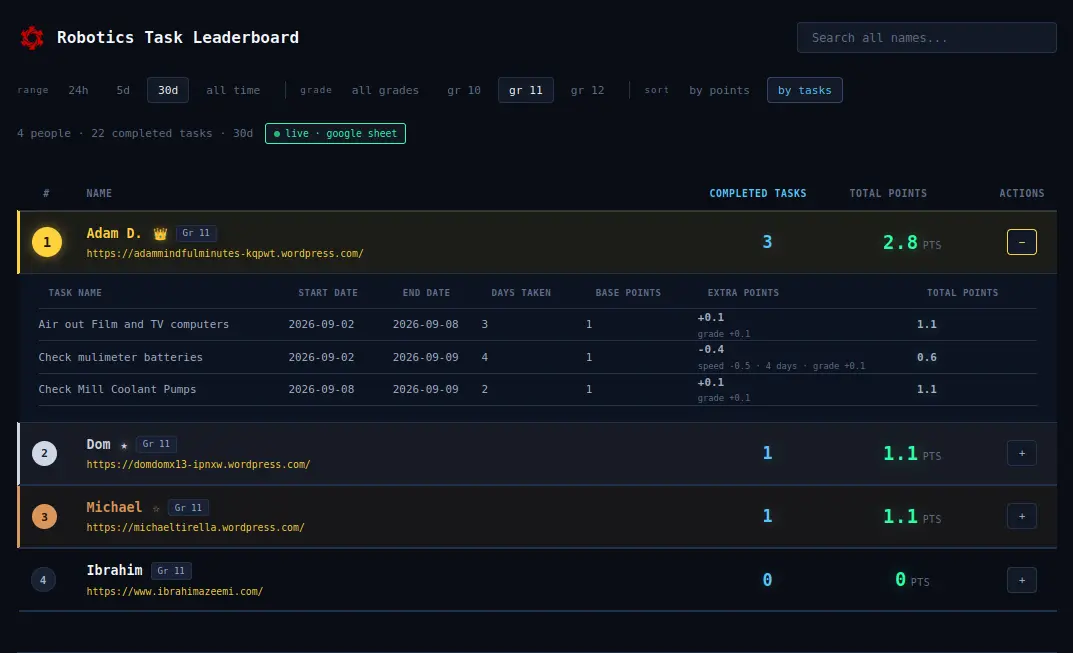Click the Total Points header beside Actions
This screenshot has width=1073, height=653.
coord(888,194)
